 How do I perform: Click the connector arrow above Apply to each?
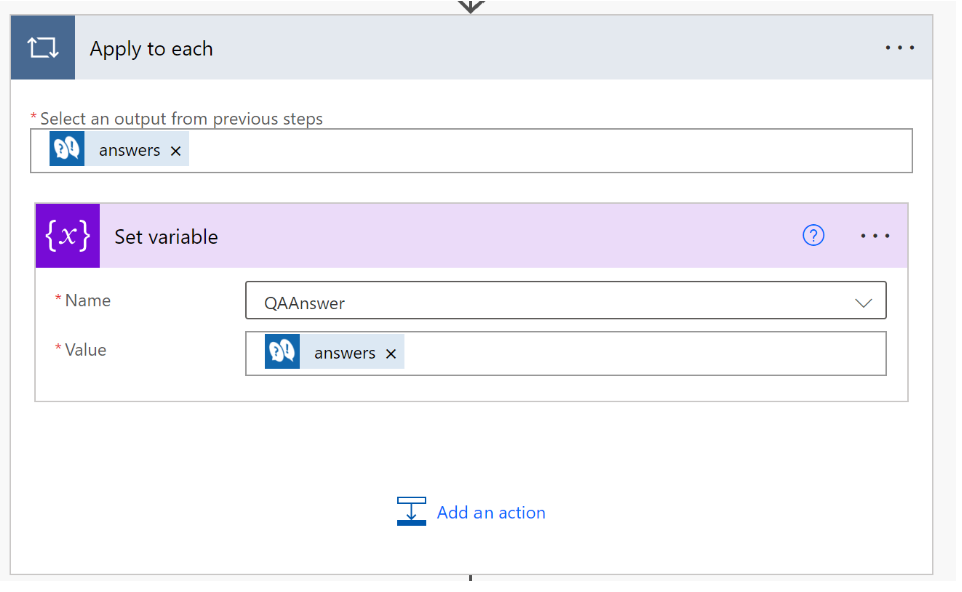pos(471,6)
